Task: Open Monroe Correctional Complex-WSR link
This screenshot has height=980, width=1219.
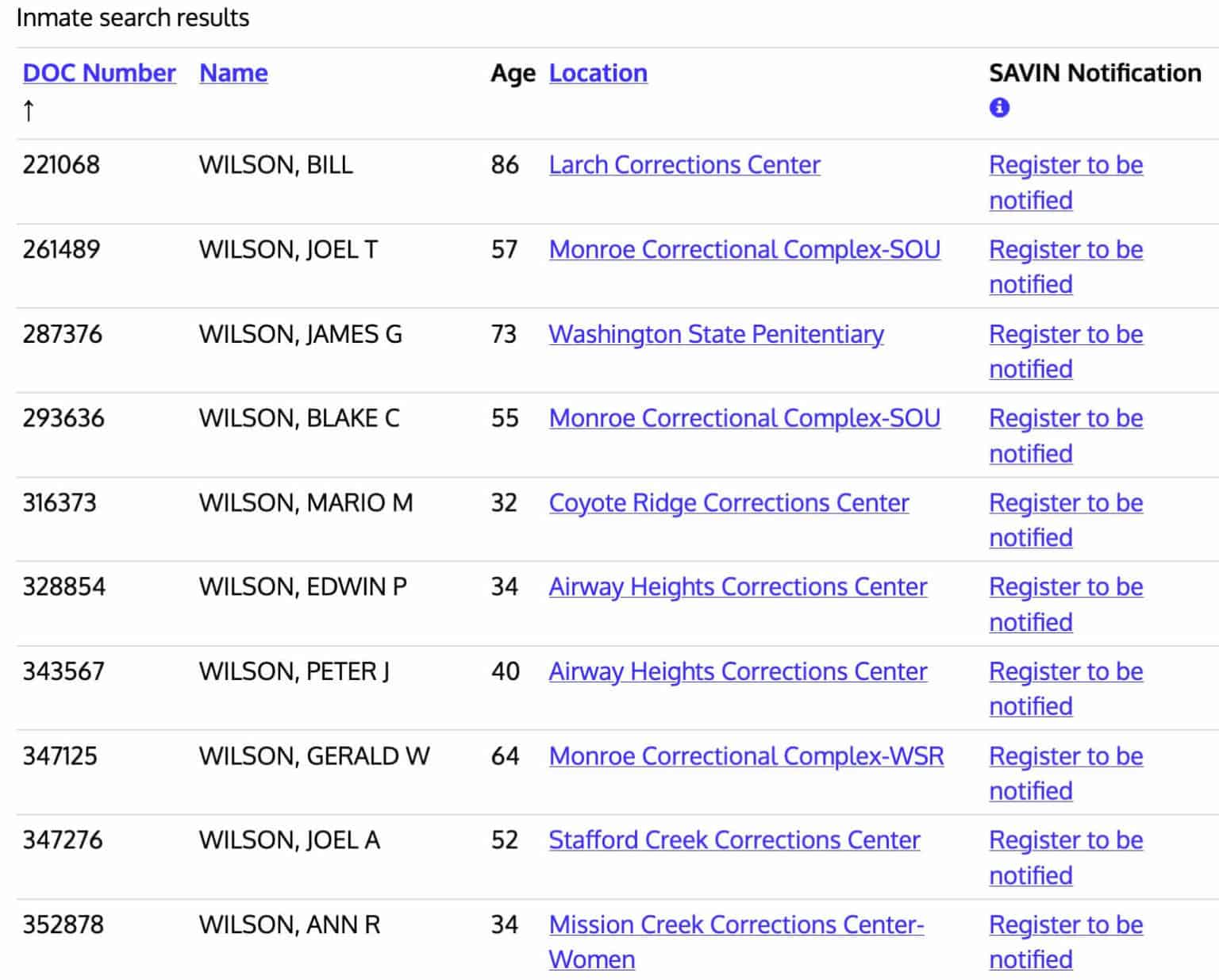Action: 746,756
